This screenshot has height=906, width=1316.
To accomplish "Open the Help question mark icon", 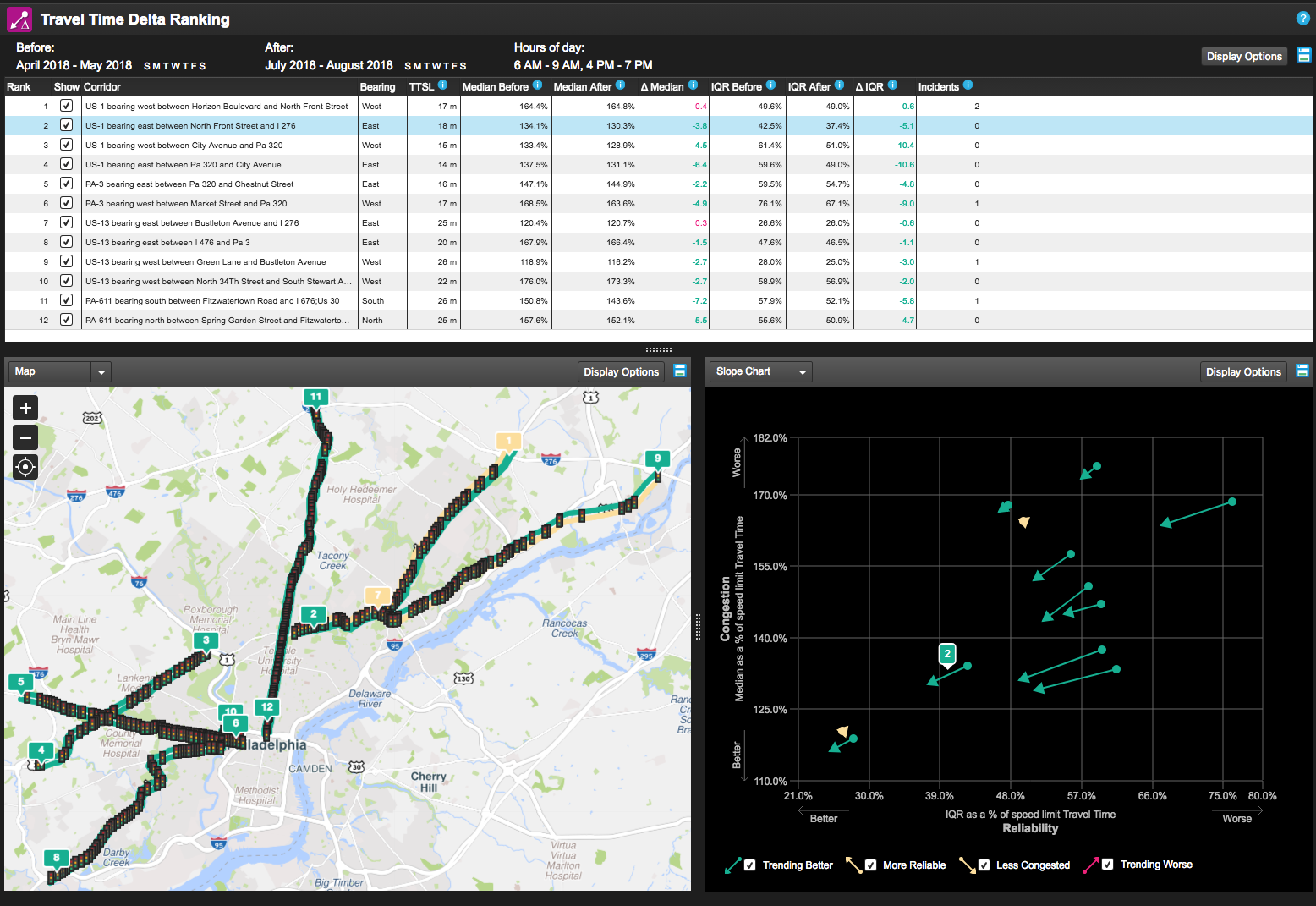I will [x=1303, y=18].
